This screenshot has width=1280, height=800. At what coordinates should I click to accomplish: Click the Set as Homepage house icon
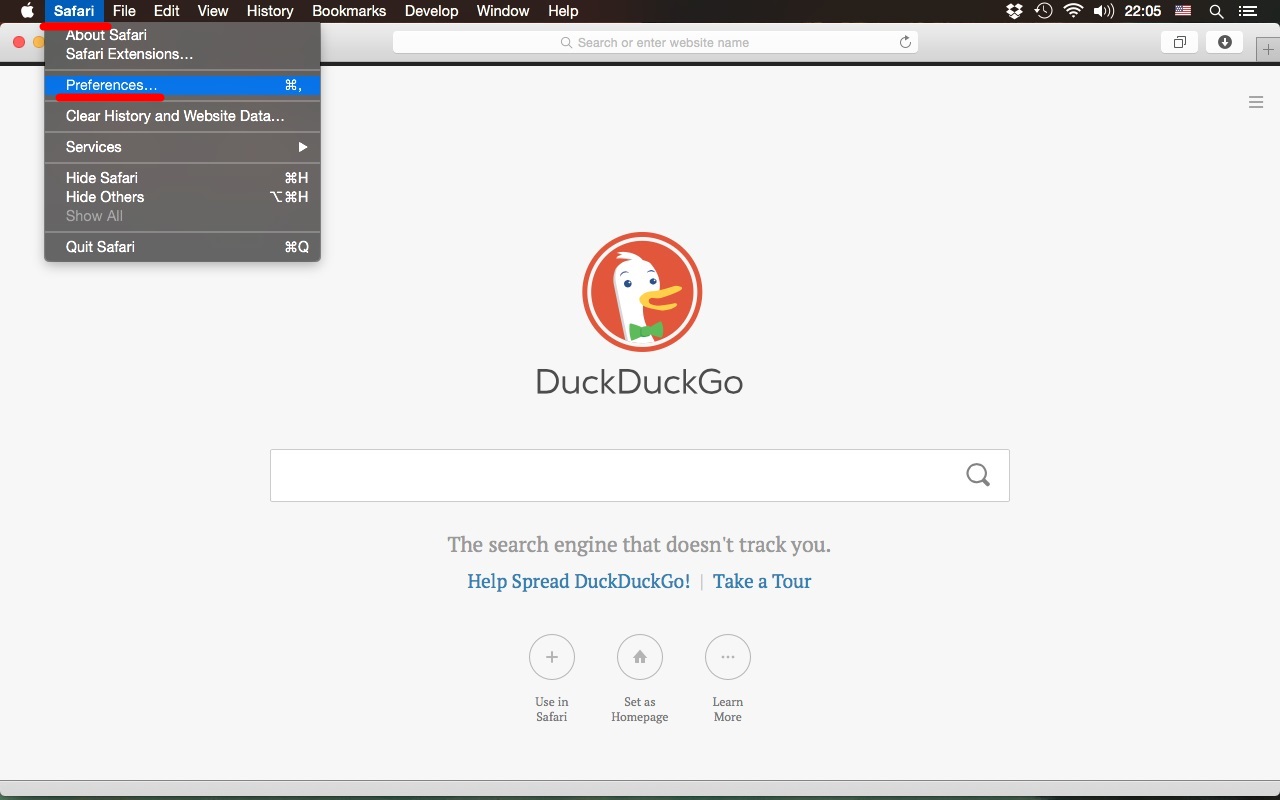[x=640, y=657]
